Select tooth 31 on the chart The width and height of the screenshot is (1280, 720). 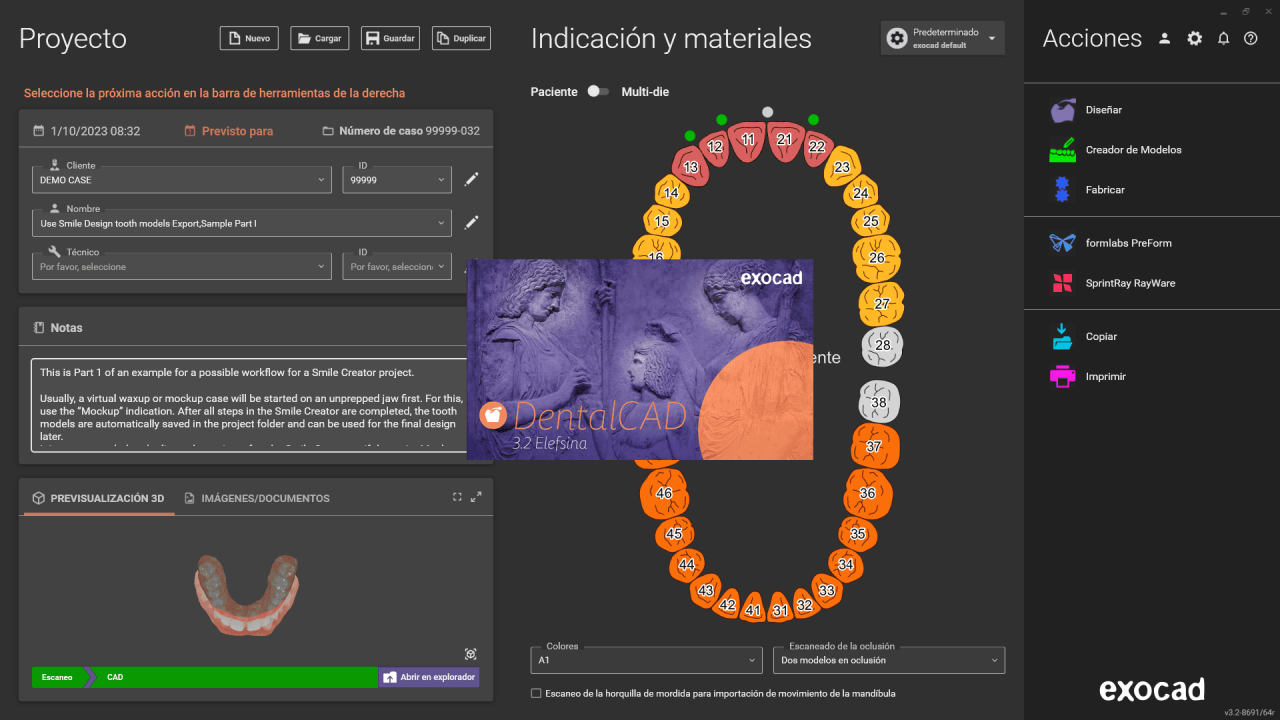(x=780, y=610)
